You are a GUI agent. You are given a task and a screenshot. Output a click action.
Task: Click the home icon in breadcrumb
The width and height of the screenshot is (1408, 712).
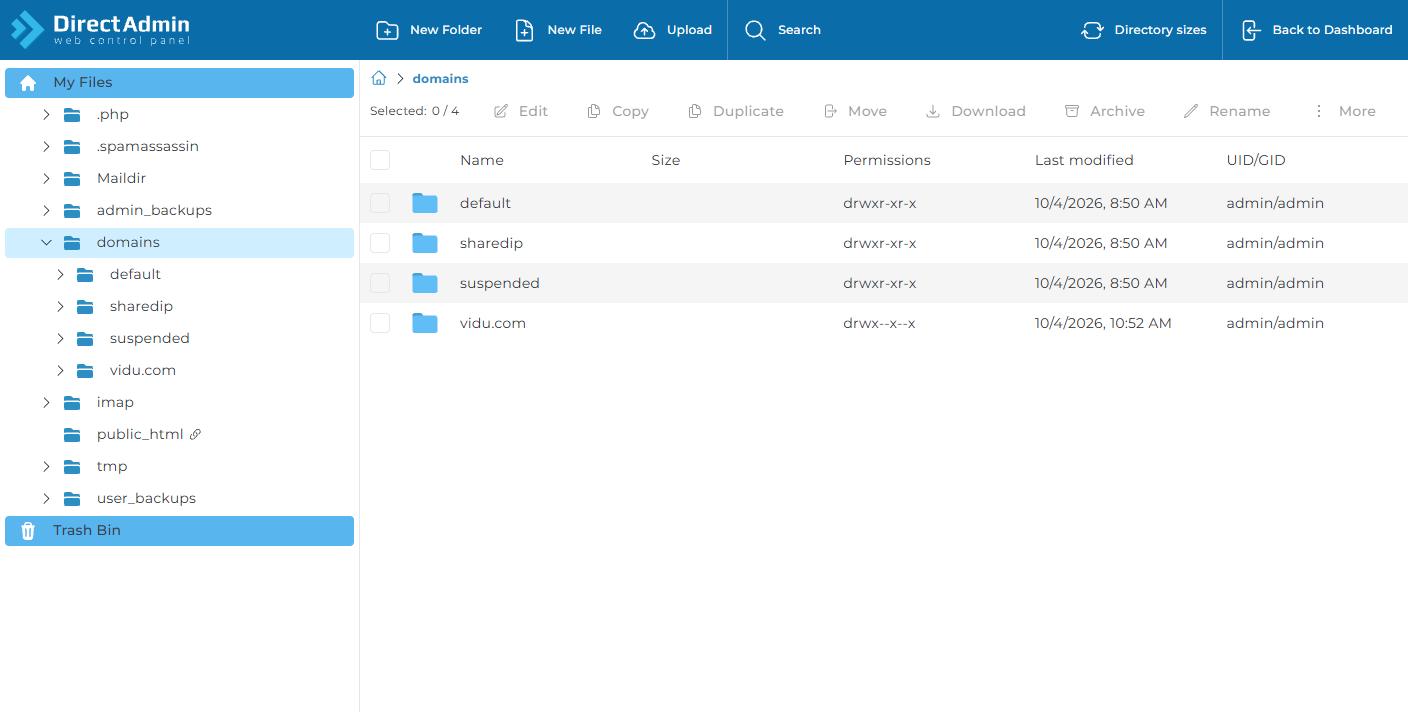coord(379,78)
